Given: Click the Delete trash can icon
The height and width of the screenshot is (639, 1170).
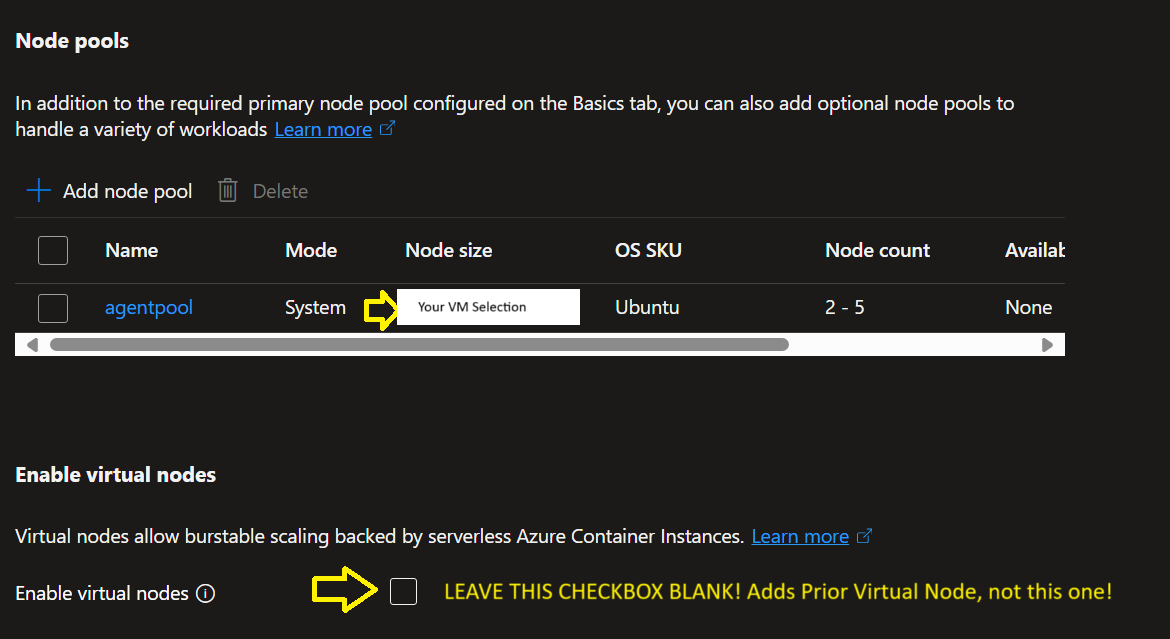Looking at the screenshot, I should click(228, 191).
